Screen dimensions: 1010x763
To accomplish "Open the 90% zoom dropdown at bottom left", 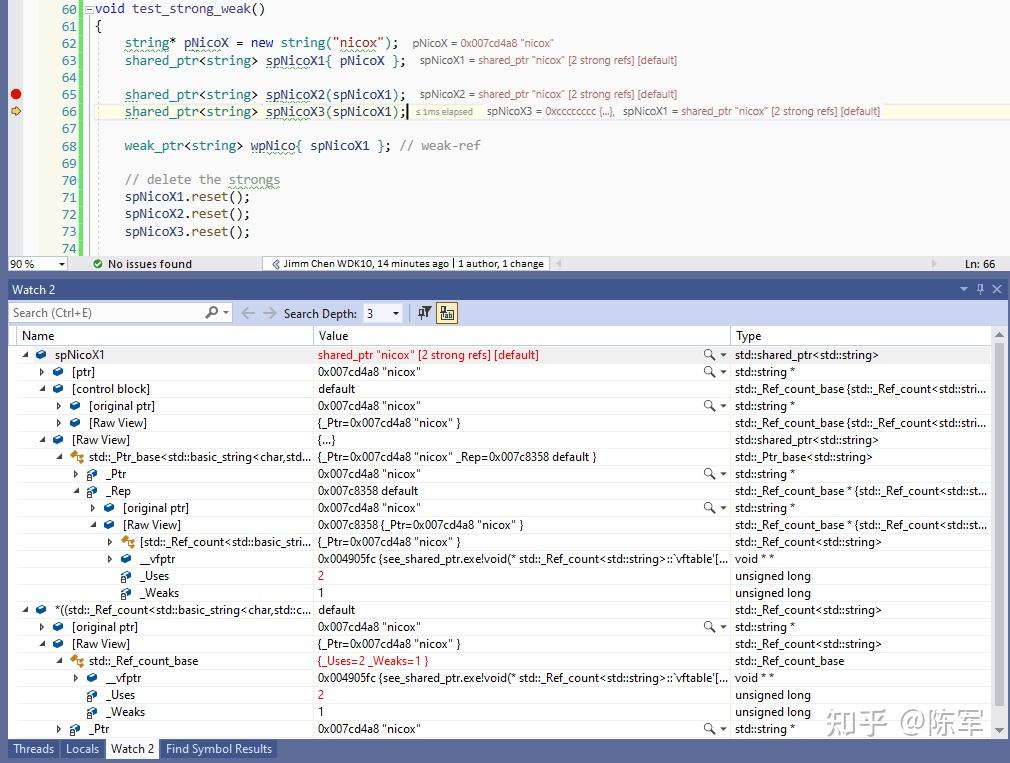I will tap(60, 264).
